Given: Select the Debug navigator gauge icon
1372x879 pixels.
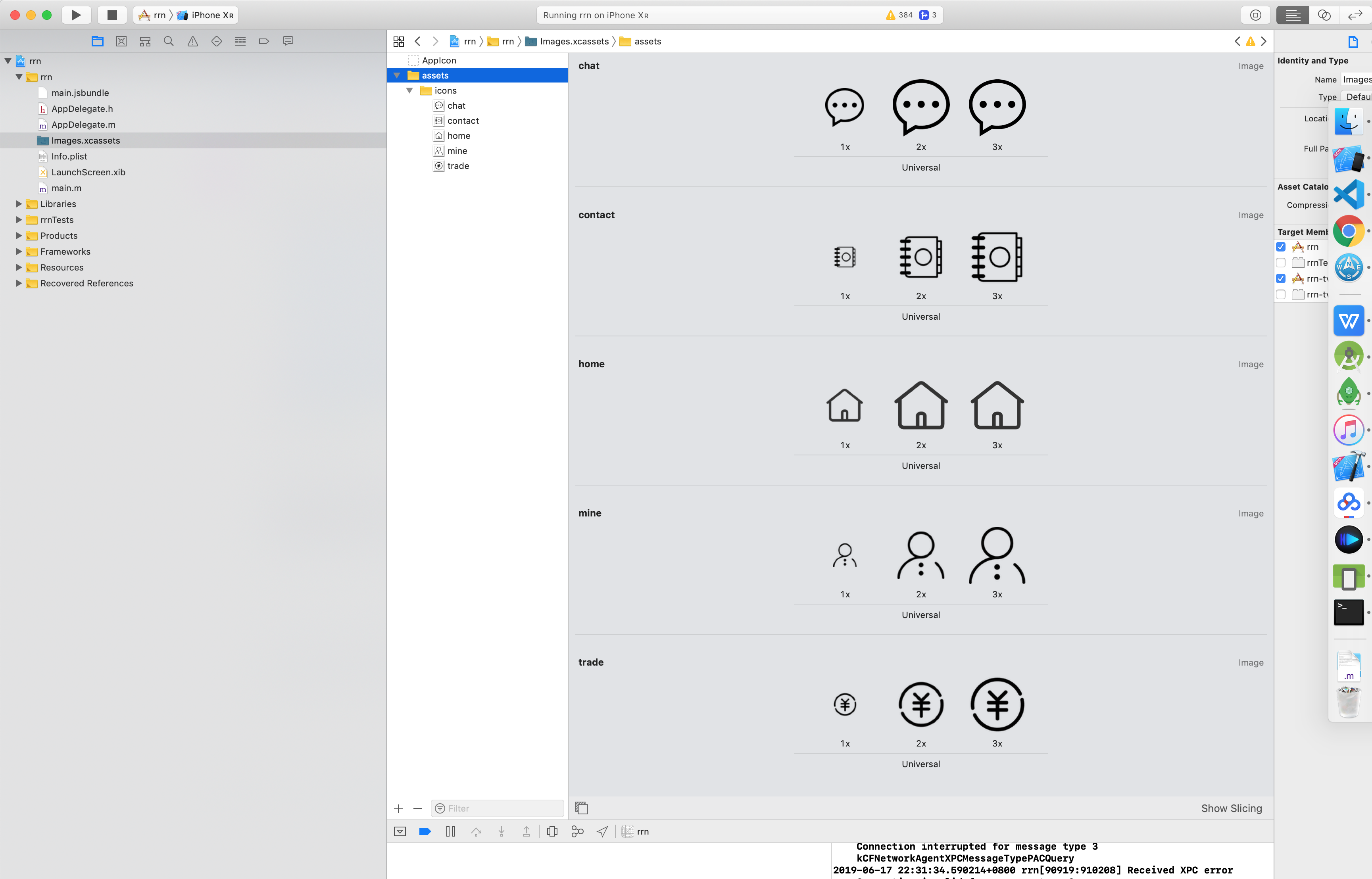Looking at the screenshot, I should (x=240, y=41).
